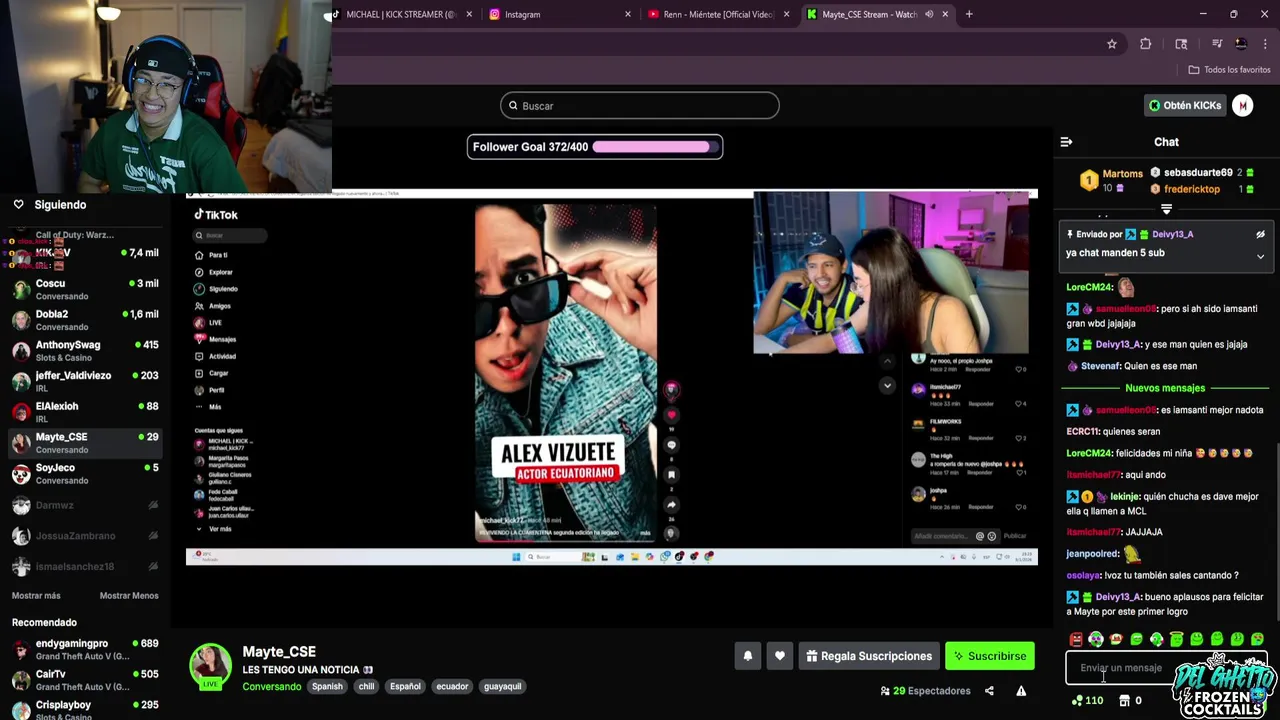Screen dimensions: 1280x720
Task: Close the Instagram tab
Action: click(x=628, y=14)
